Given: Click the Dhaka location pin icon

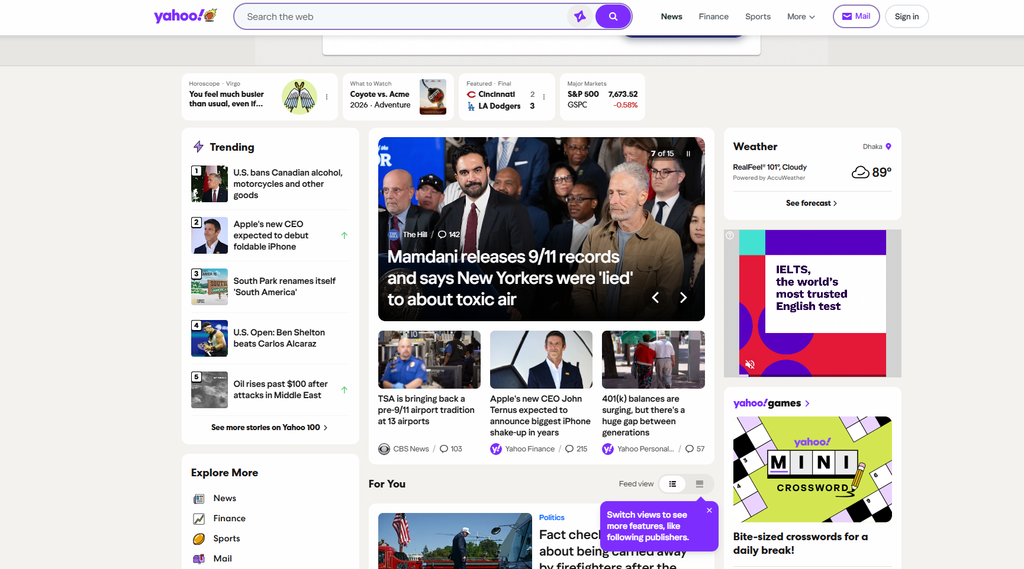Looking at the screenshot, I should pyautogui.click(x=888, y=146).
